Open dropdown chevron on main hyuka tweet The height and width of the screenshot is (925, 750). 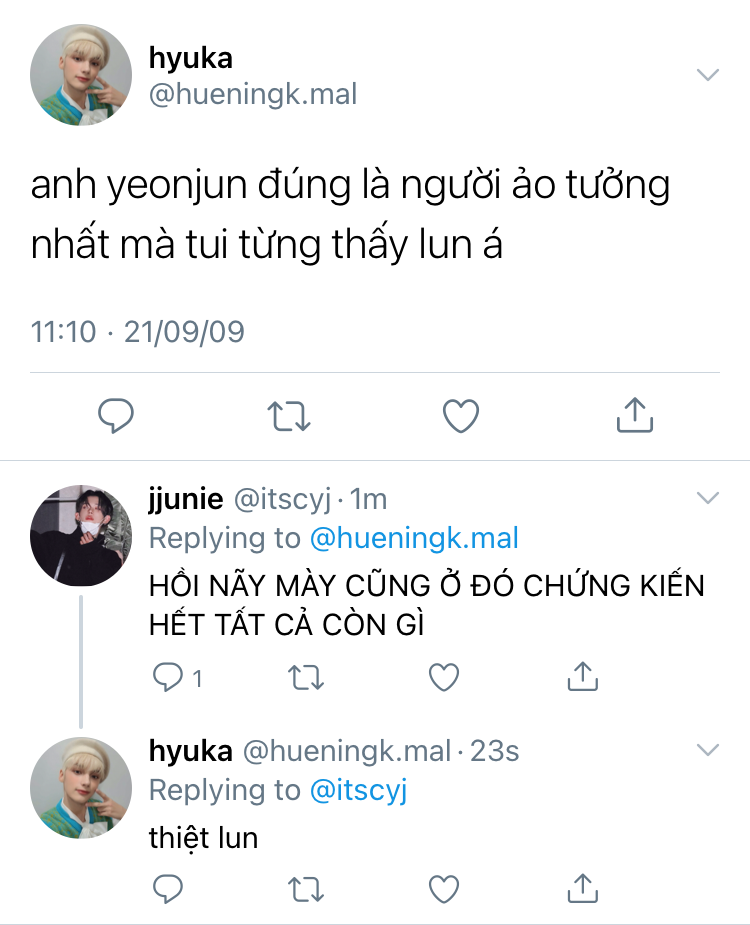point(708,74)
